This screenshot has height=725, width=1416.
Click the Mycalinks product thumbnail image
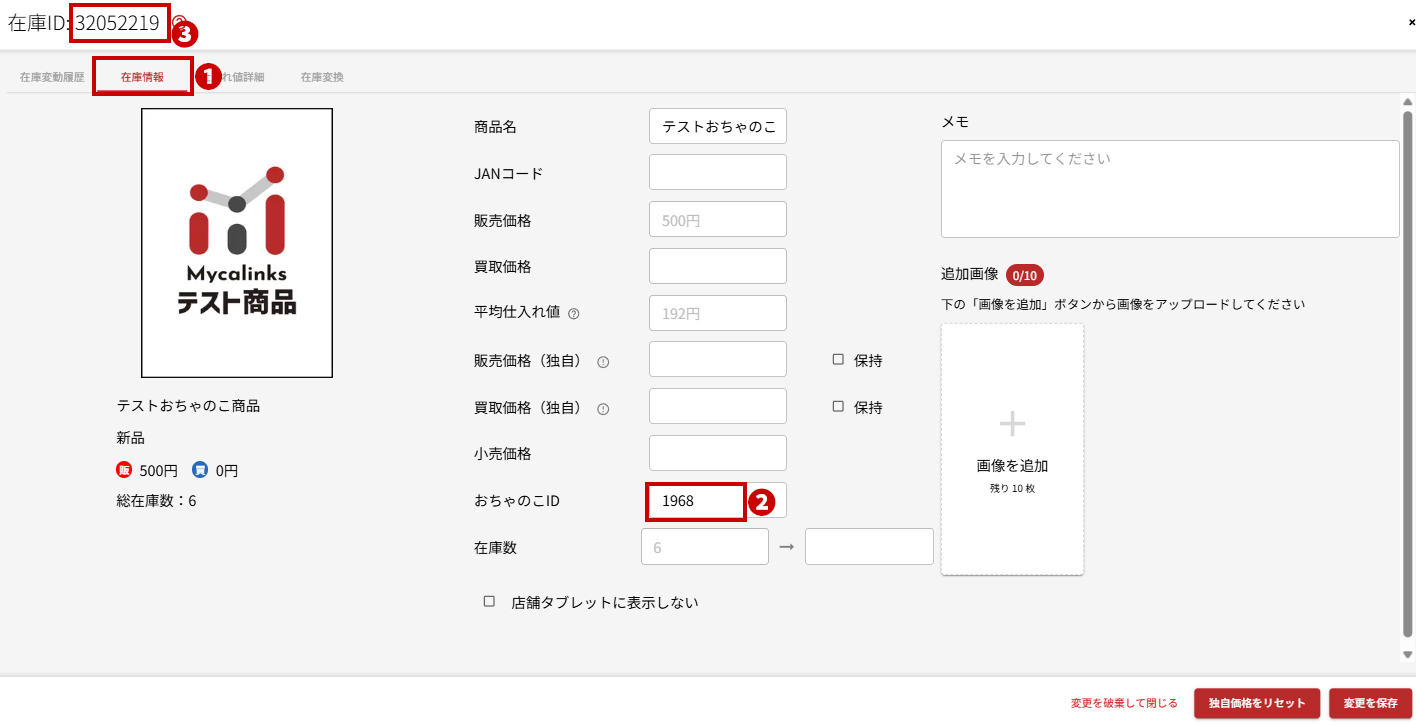click(x=237, y=243)
